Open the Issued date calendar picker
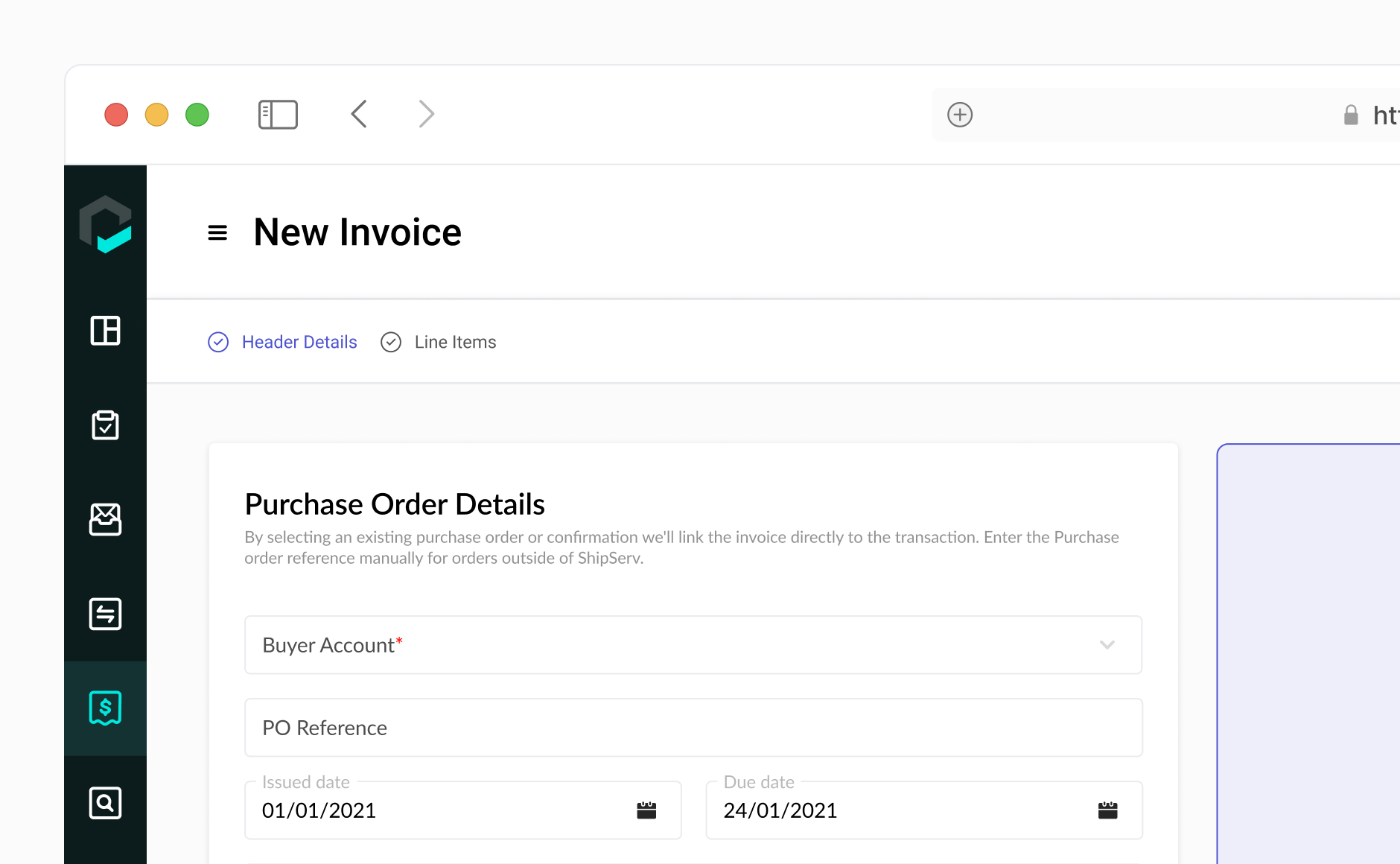1400x864 pixels. (646, 810)
